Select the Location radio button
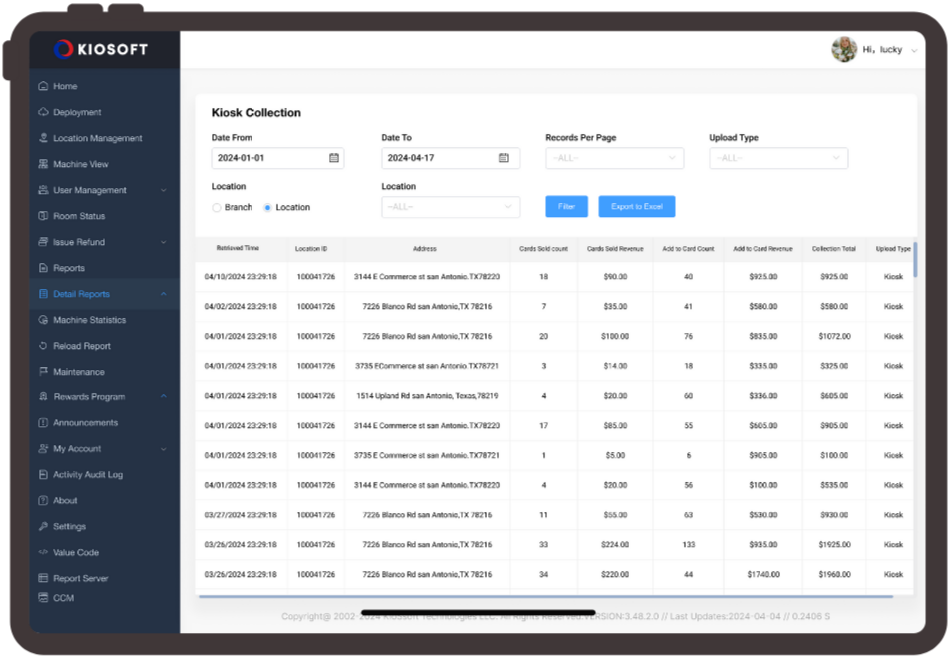The image size is (951, 659). point(268,208)
